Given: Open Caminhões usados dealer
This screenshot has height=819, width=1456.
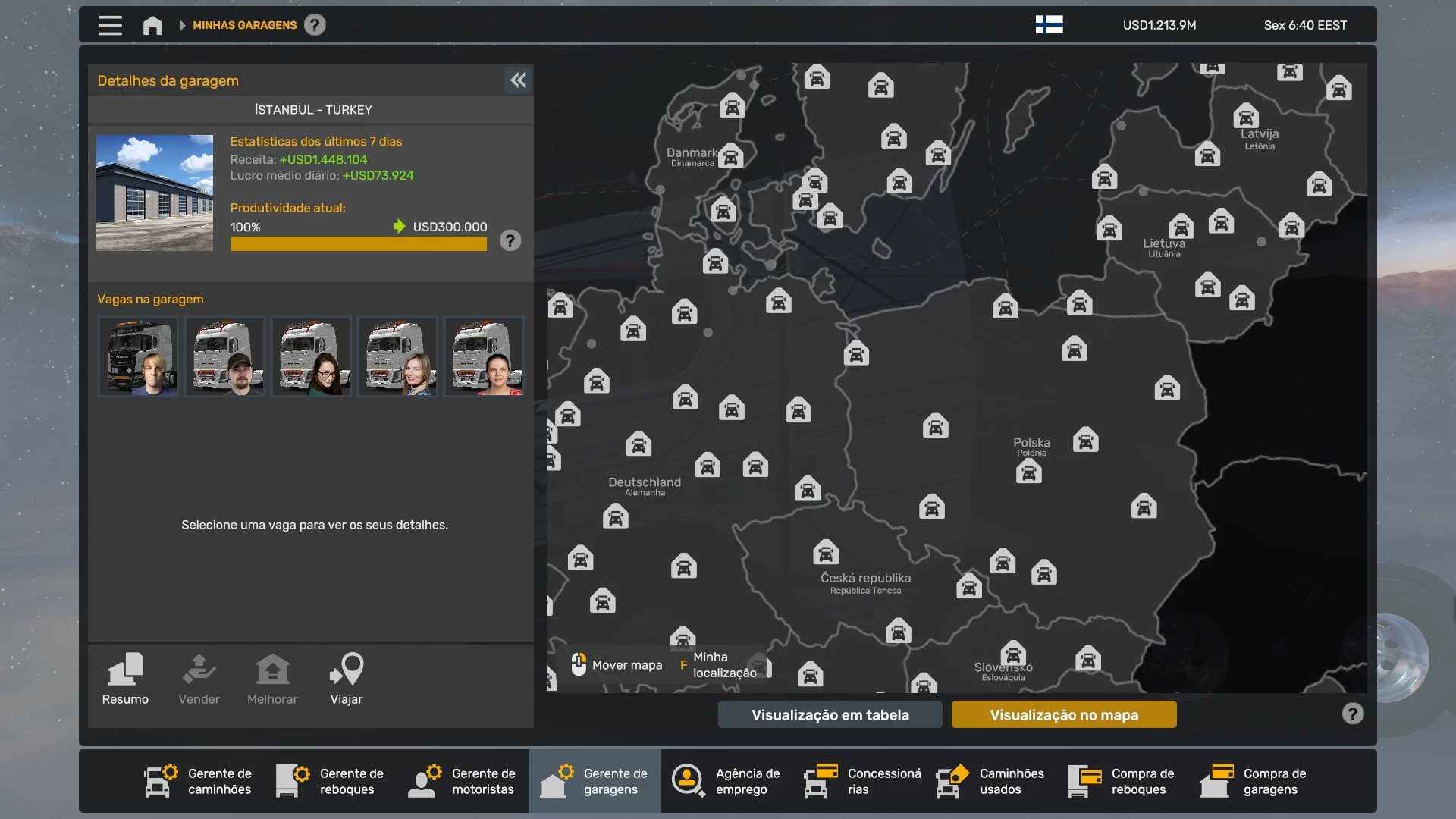Looking at the screenshot, I should [990, 781].
